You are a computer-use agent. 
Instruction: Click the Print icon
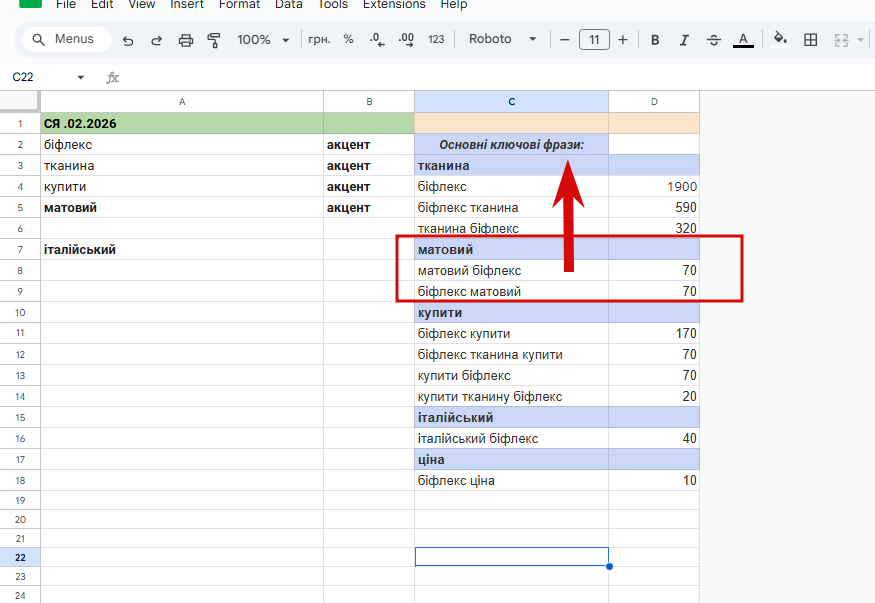(185, 40)
